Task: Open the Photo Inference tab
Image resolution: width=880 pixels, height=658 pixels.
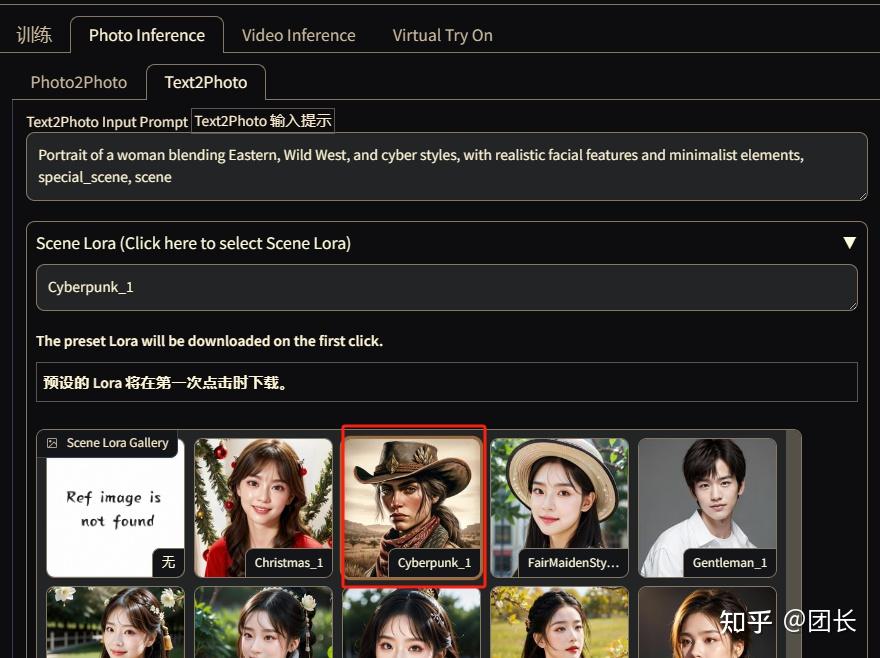Action: [147, 35]
